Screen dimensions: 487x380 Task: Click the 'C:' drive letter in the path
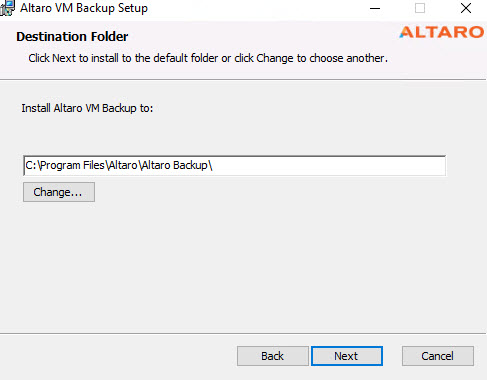pyautogui.click(x=30, y=165)
